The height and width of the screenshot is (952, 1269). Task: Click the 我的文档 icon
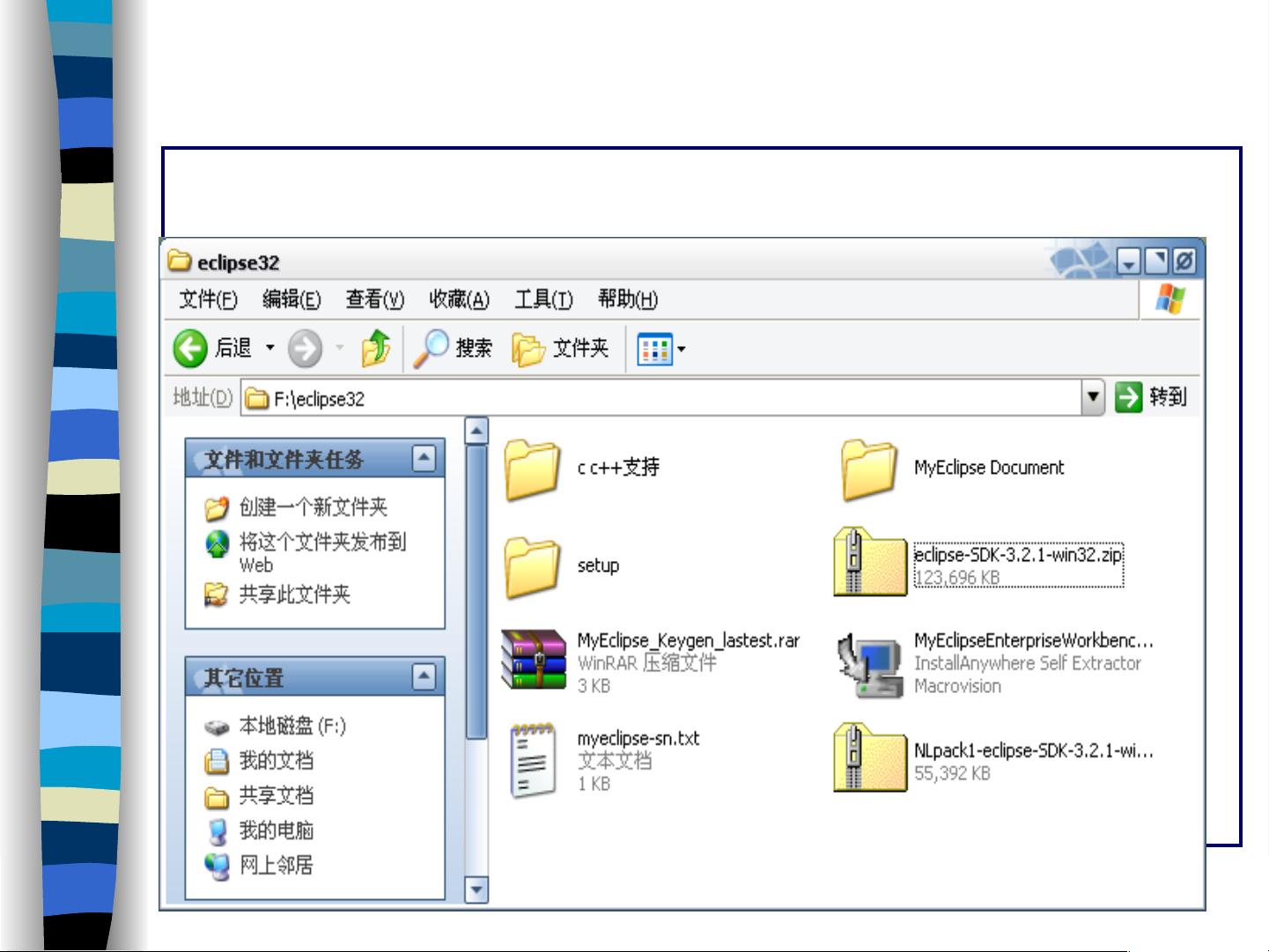217,761
